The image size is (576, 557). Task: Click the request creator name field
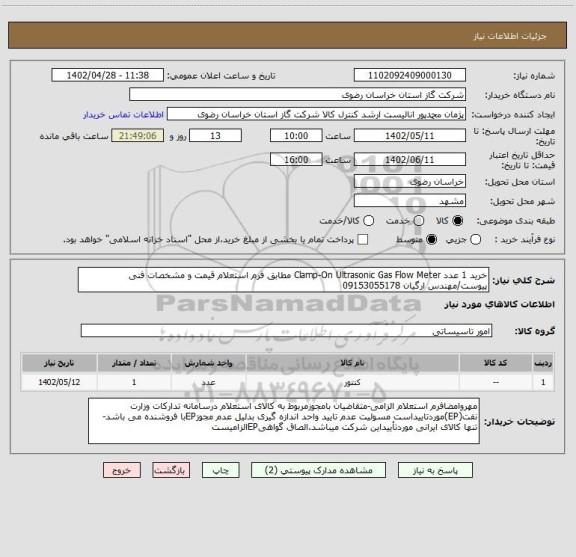pos(316,114)
